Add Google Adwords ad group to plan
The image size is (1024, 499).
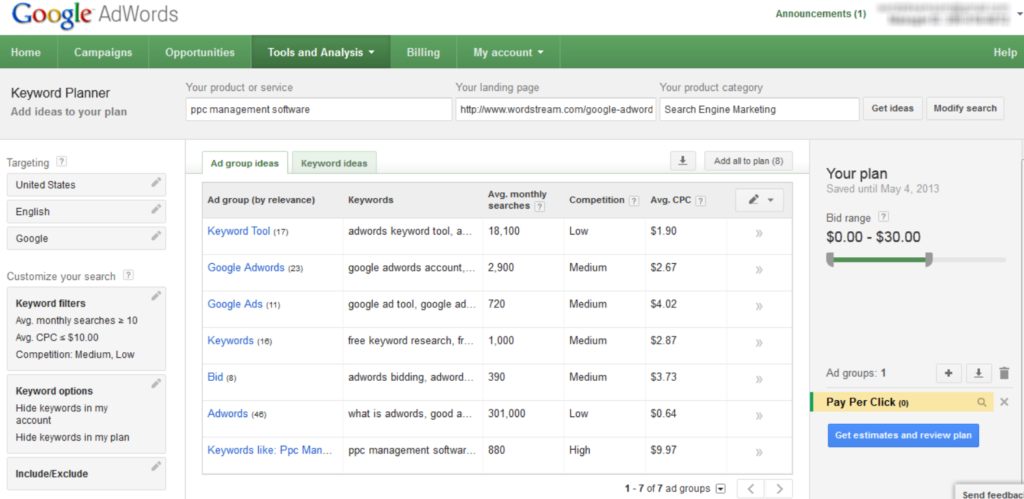[759, 270]
